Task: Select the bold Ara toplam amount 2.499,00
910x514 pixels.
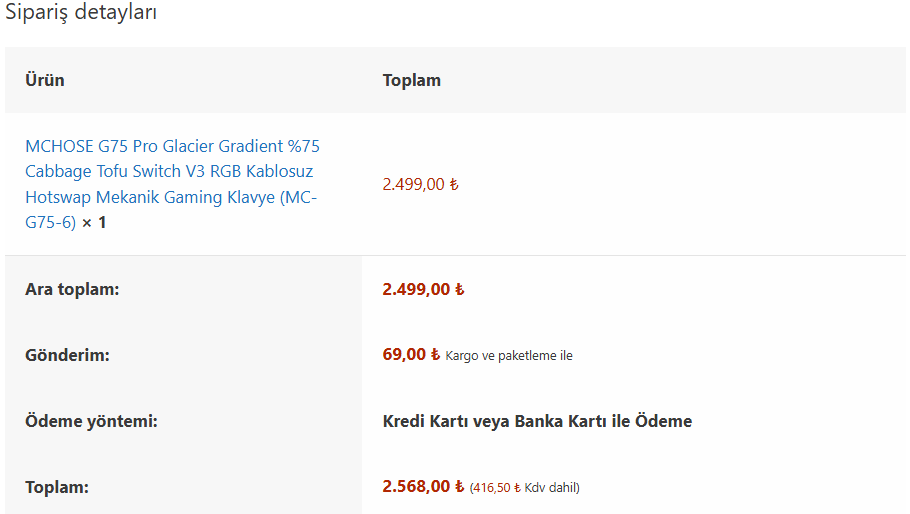Action: click(423, 289)
